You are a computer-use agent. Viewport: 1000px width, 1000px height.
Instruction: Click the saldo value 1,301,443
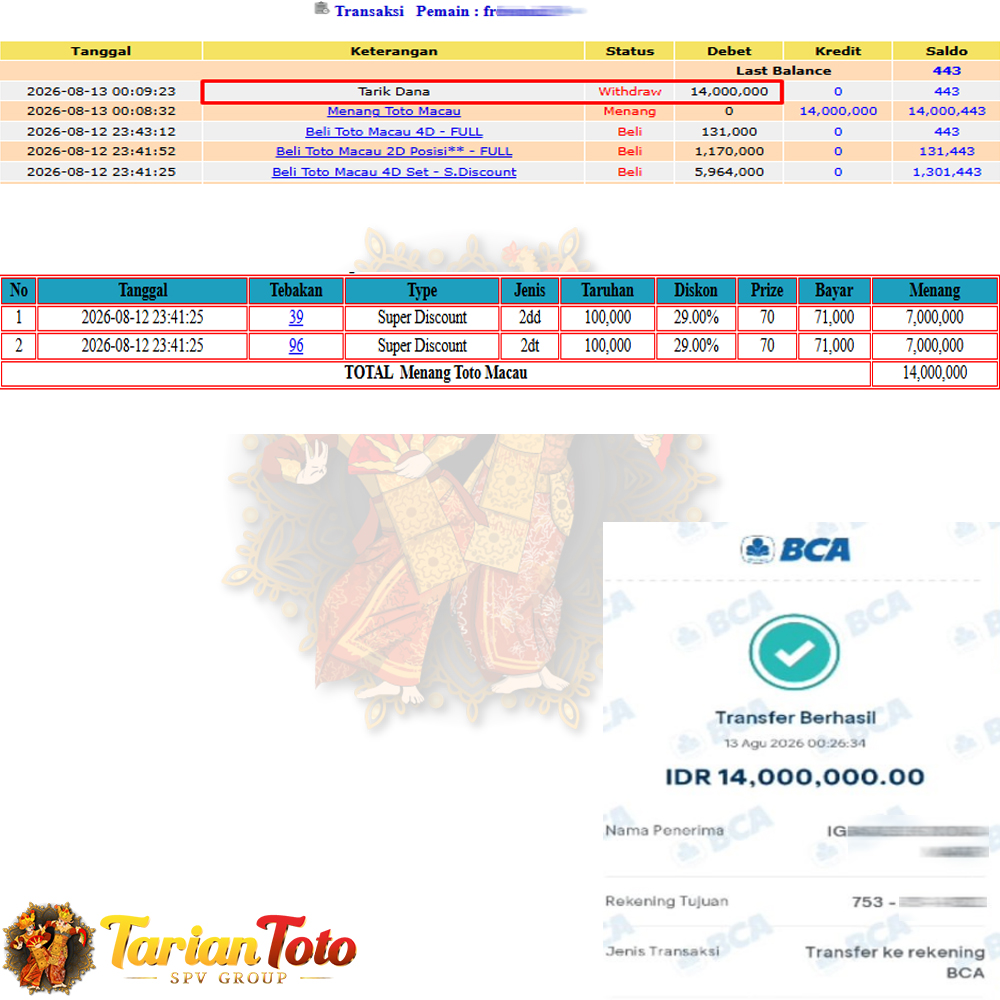(x=946, y=172)
